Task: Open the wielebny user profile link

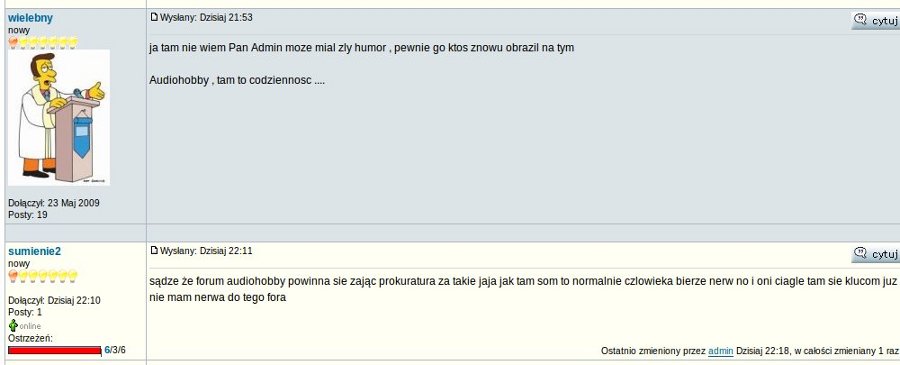Action: point(30,18)
